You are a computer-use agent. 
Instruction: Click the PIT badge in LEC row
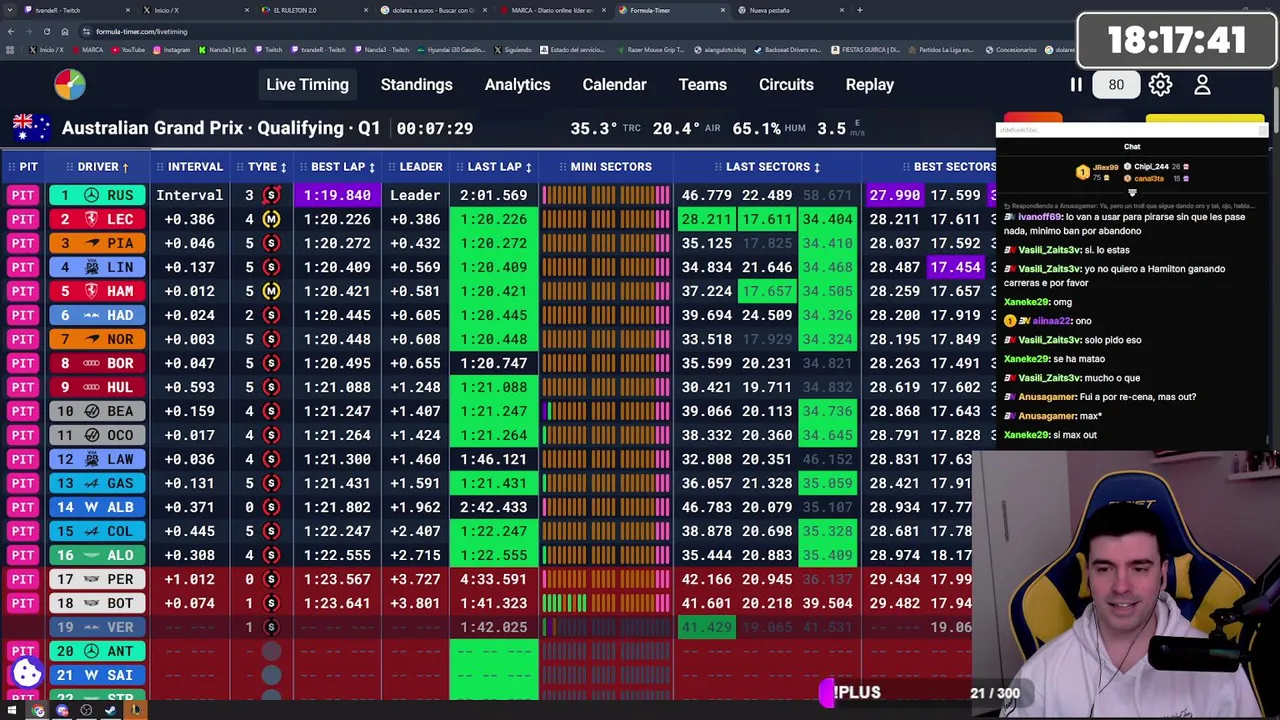point(24,219)
